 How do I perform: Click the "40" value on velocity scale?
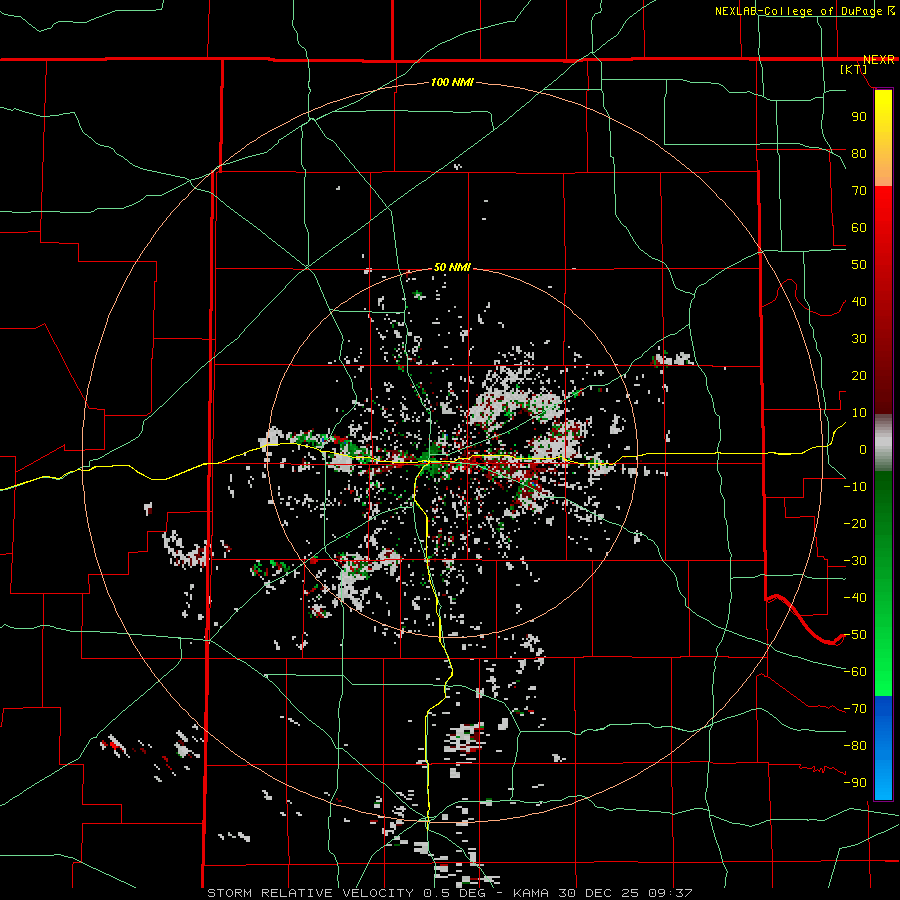click(859, 302)
